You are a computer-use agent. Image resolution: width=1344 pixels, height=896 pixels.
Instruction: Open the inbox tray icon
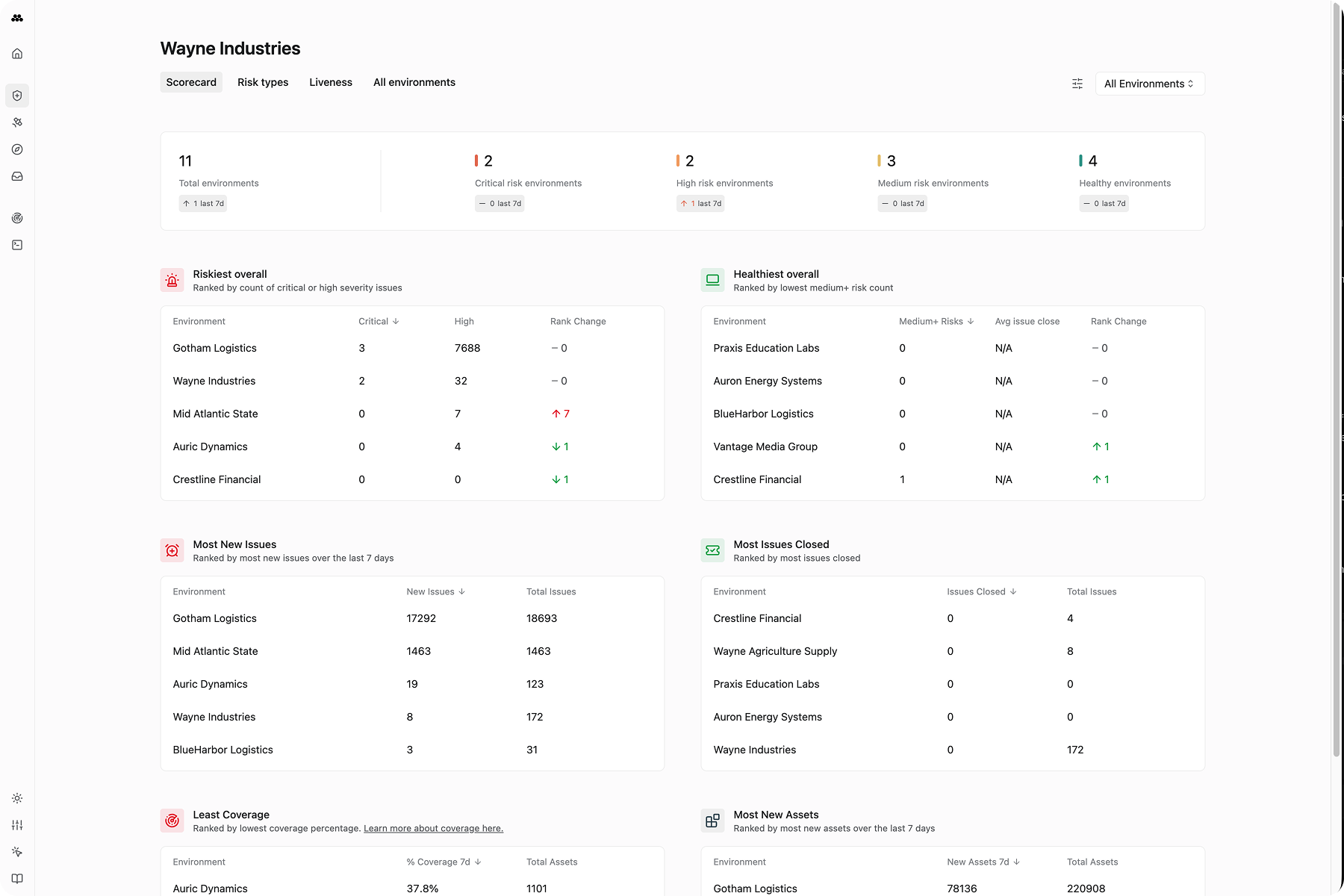tap(17, 176)
